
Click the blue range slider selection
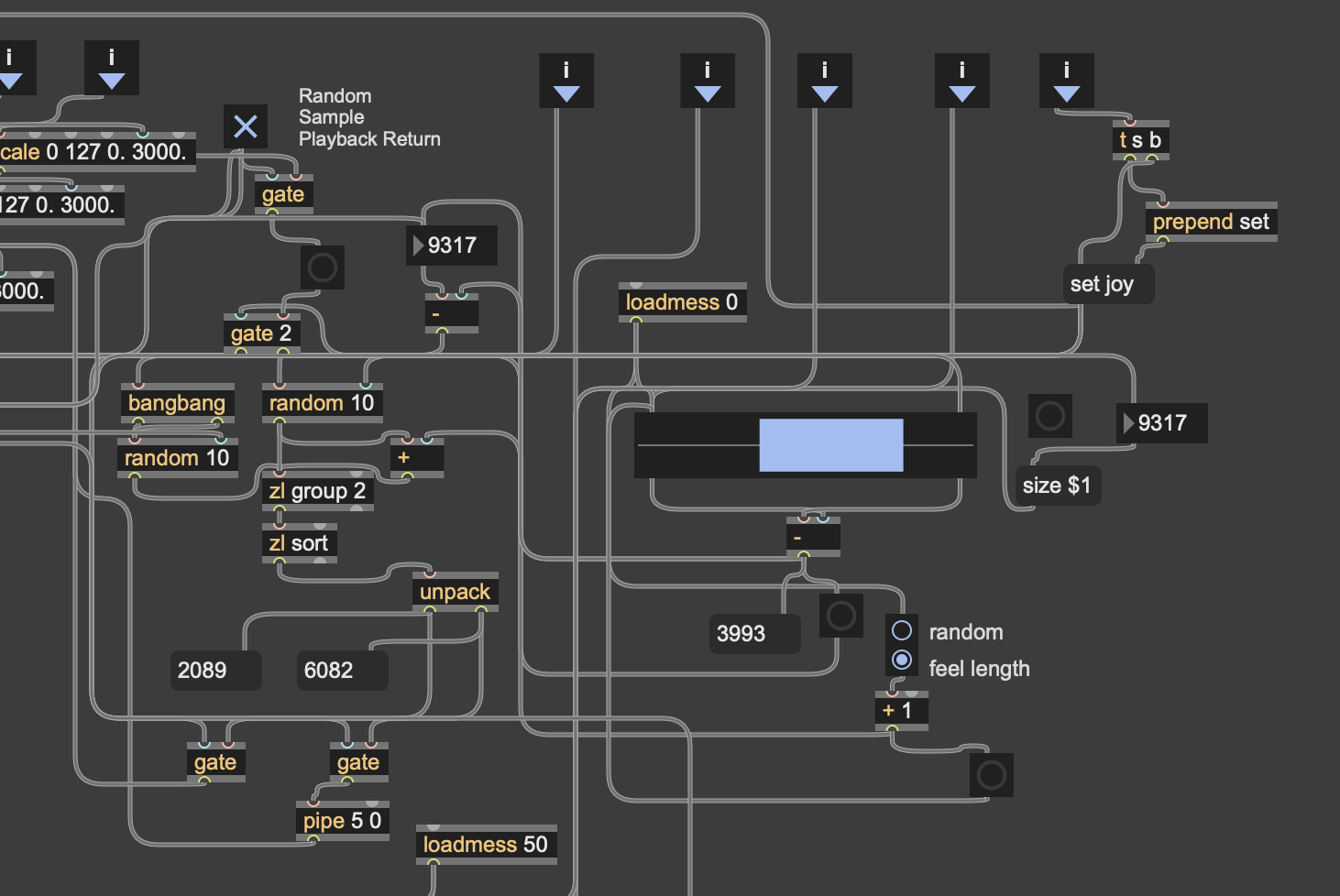831,445
